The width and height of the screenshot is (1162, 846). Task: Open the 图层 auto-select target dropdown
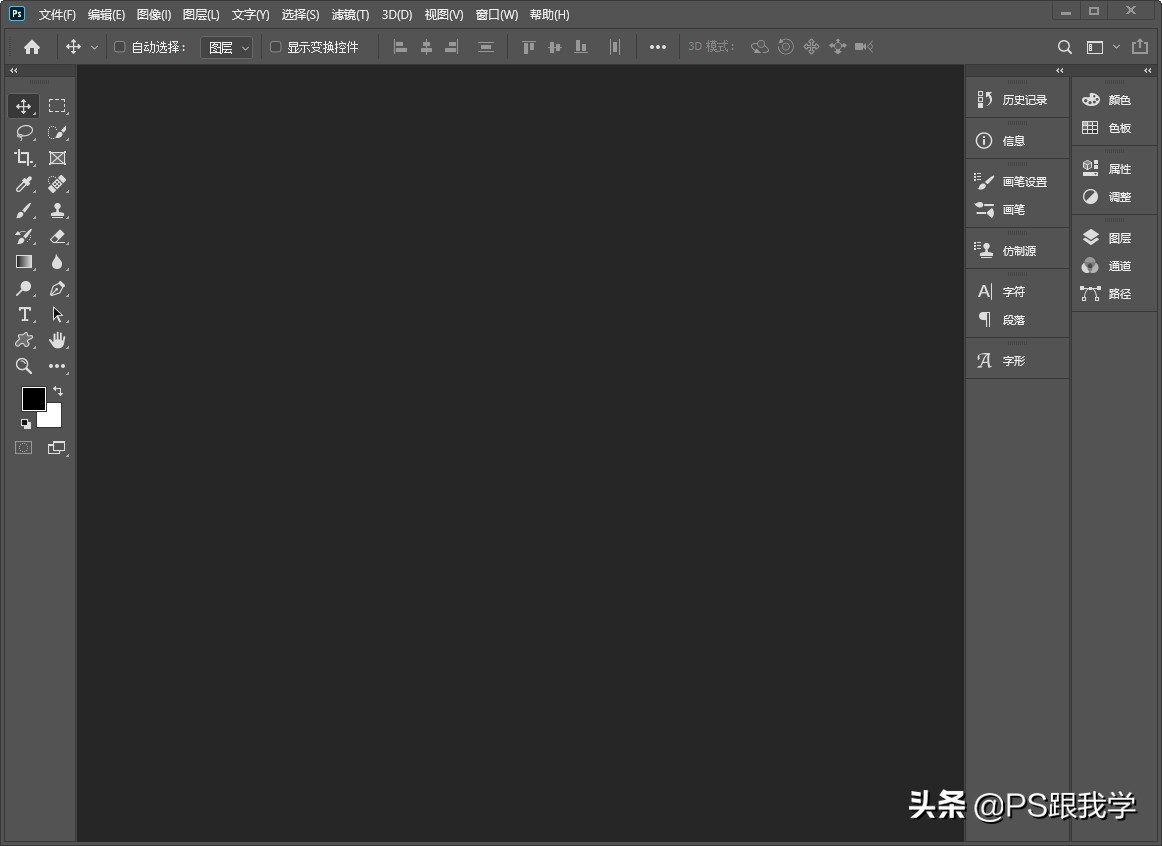click(x=226, y=47)
